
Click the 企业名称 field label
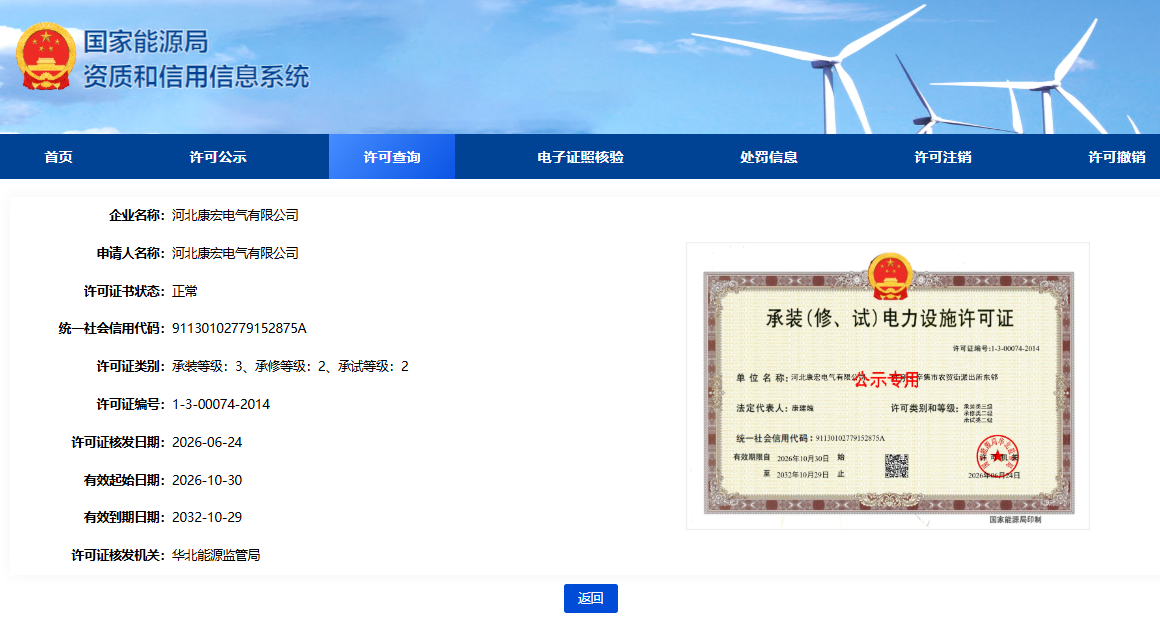pyautogui.click(x=137, y=215)
